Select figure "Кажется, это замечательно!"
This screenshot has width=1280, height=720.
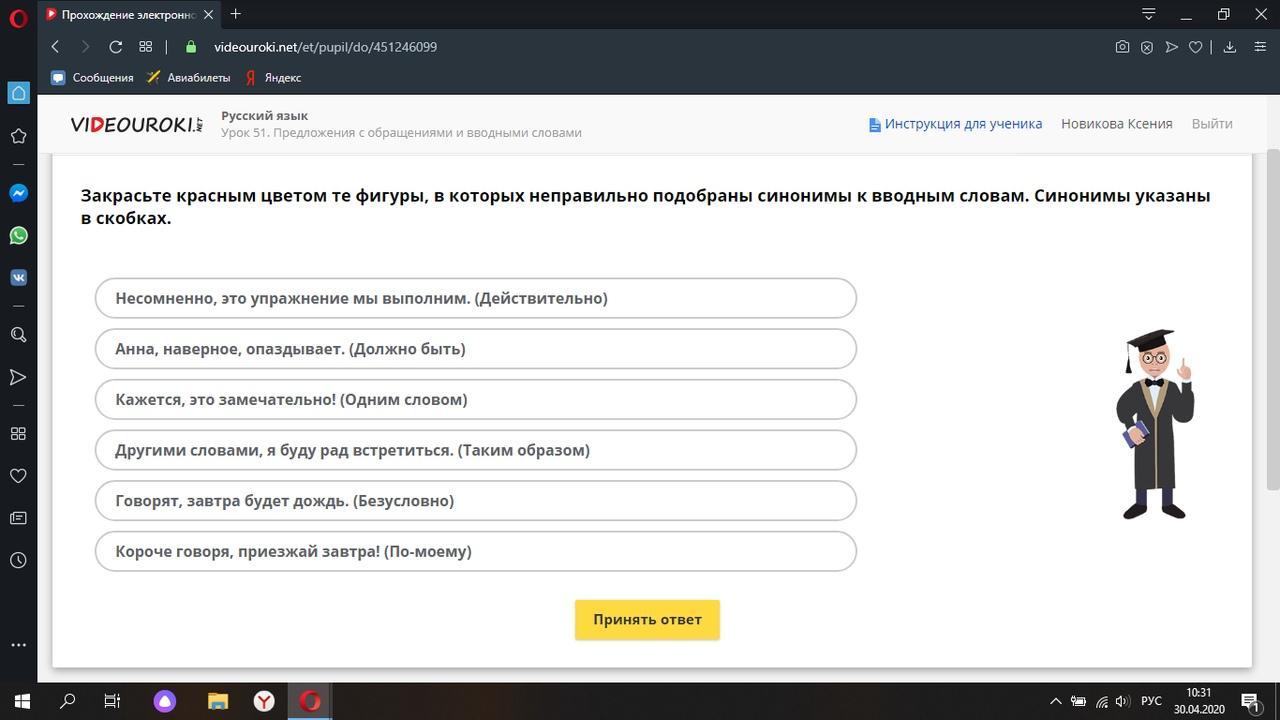pyautogui.click(x=475, y=399)
